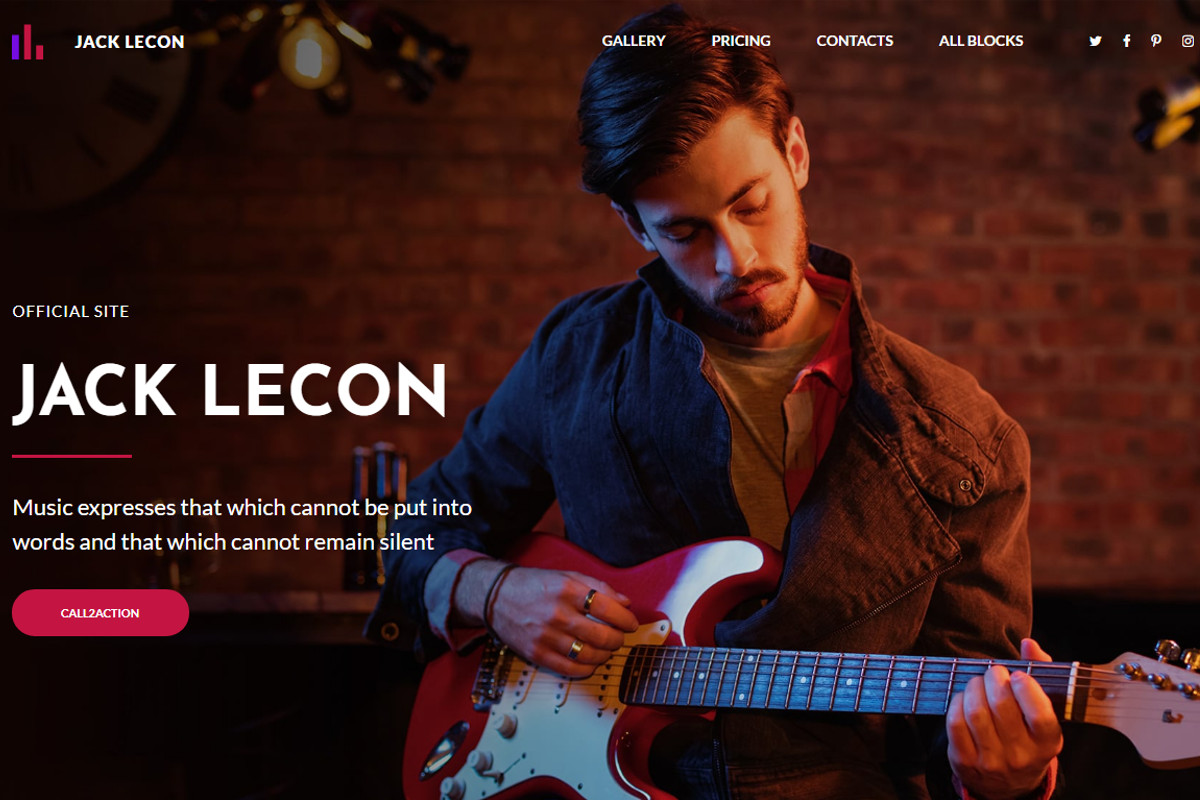This screenshot has height=800, width=1200.
Task: Click the CALL2ACTION button
Action: pos(100,613)
